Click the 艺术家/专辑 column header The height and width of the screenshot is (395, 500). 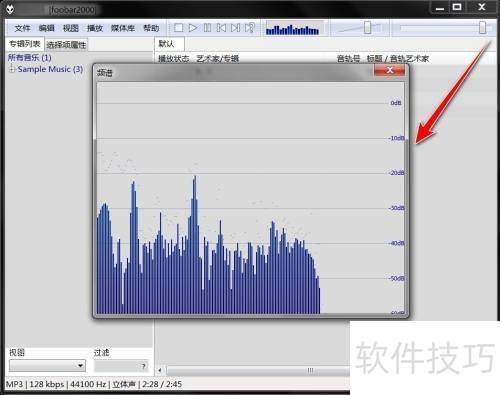click(218, 59)
